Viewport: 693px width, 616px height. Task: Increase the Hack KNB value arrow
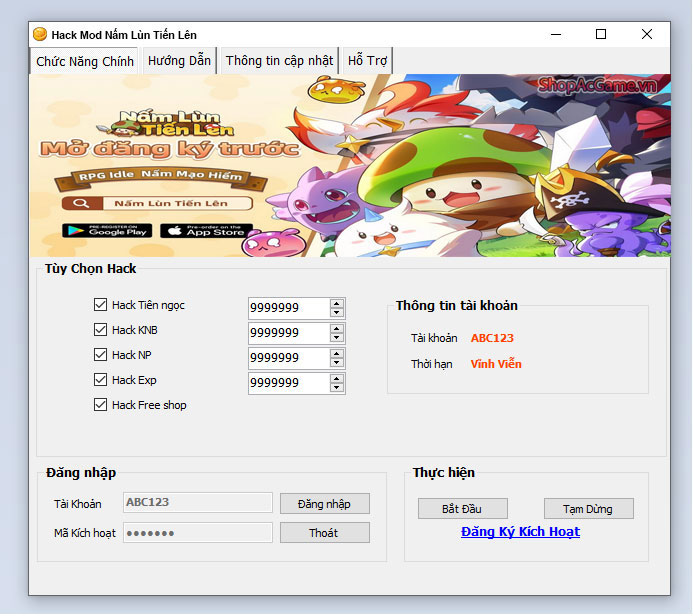pyautogui.click(x=337, y=328)
